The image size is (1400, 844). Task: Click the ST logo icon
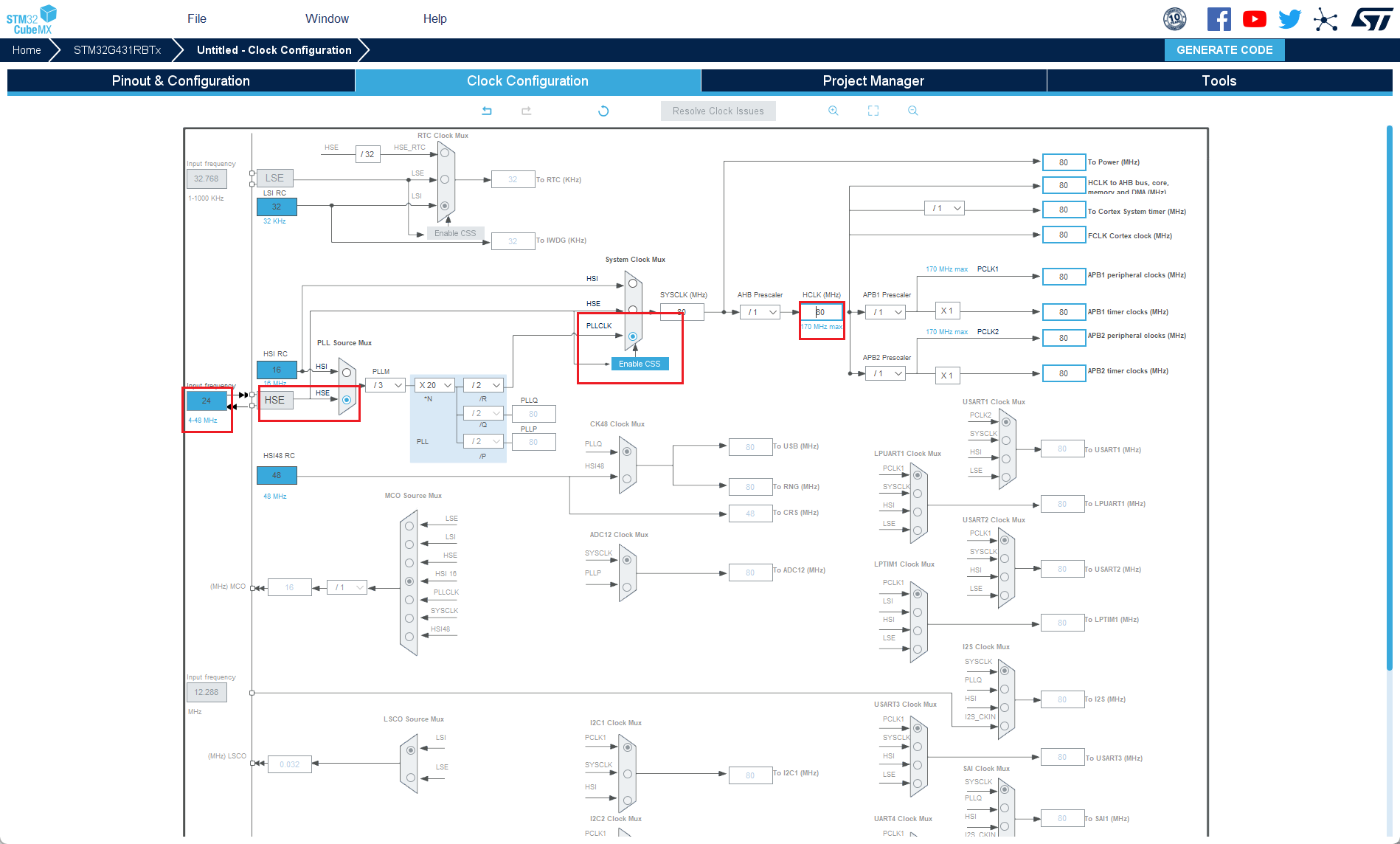click(1372, 19)
